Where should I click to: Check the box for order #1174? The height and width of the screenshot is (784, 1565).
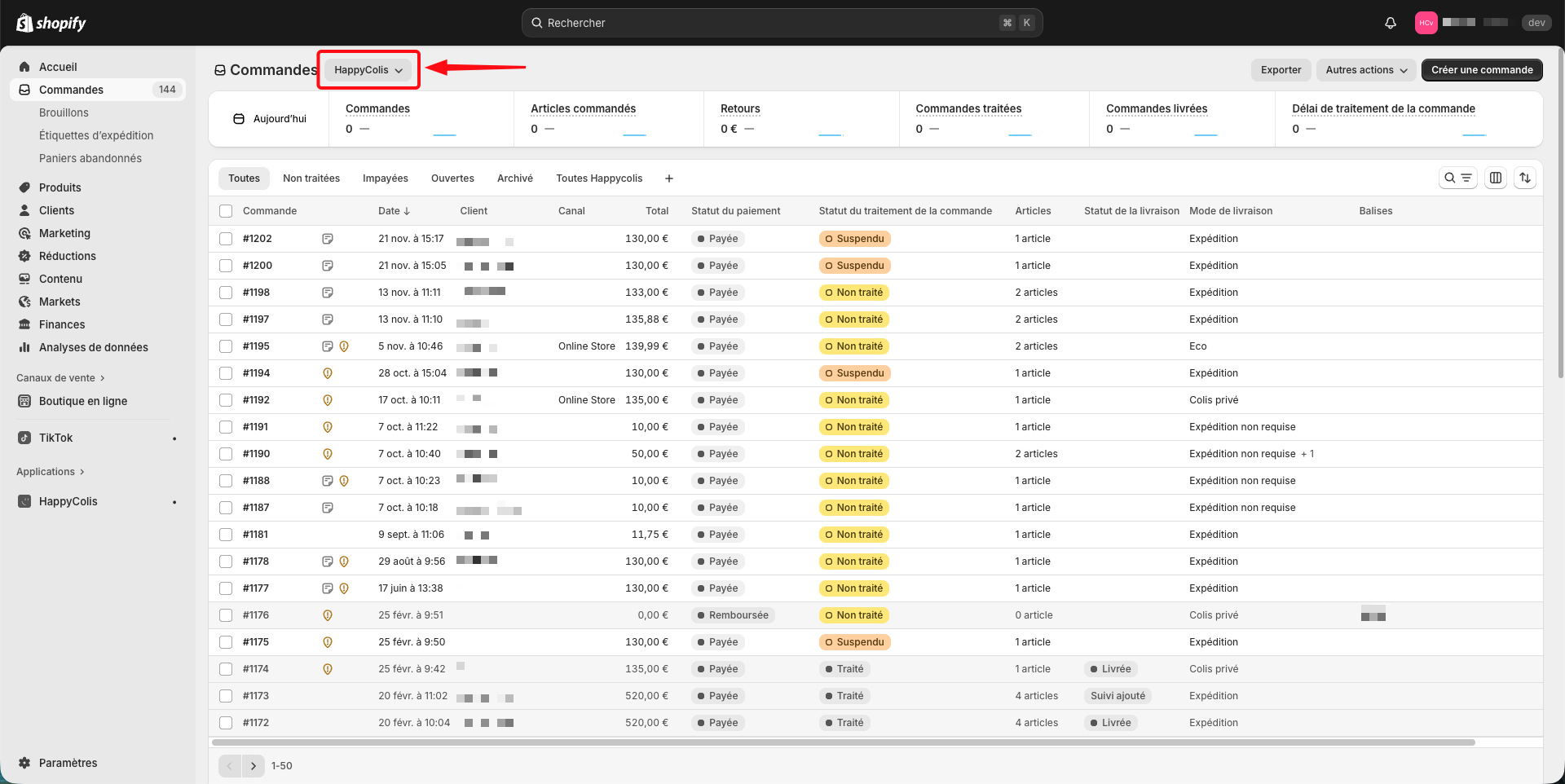pyautogui.click(x=226, y=669)
